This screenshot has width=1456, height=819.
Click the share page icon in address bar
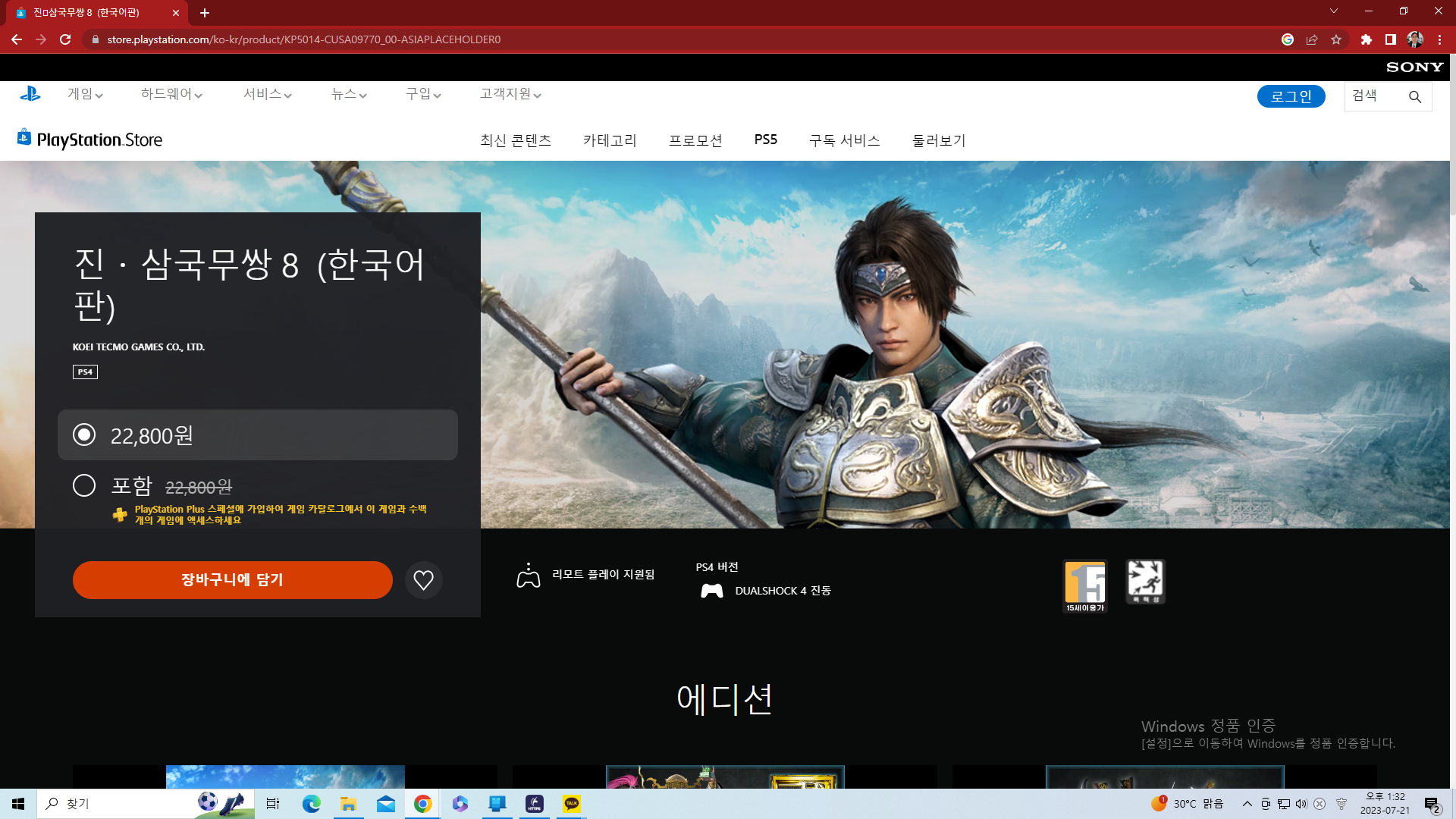tap(1312, 39)
